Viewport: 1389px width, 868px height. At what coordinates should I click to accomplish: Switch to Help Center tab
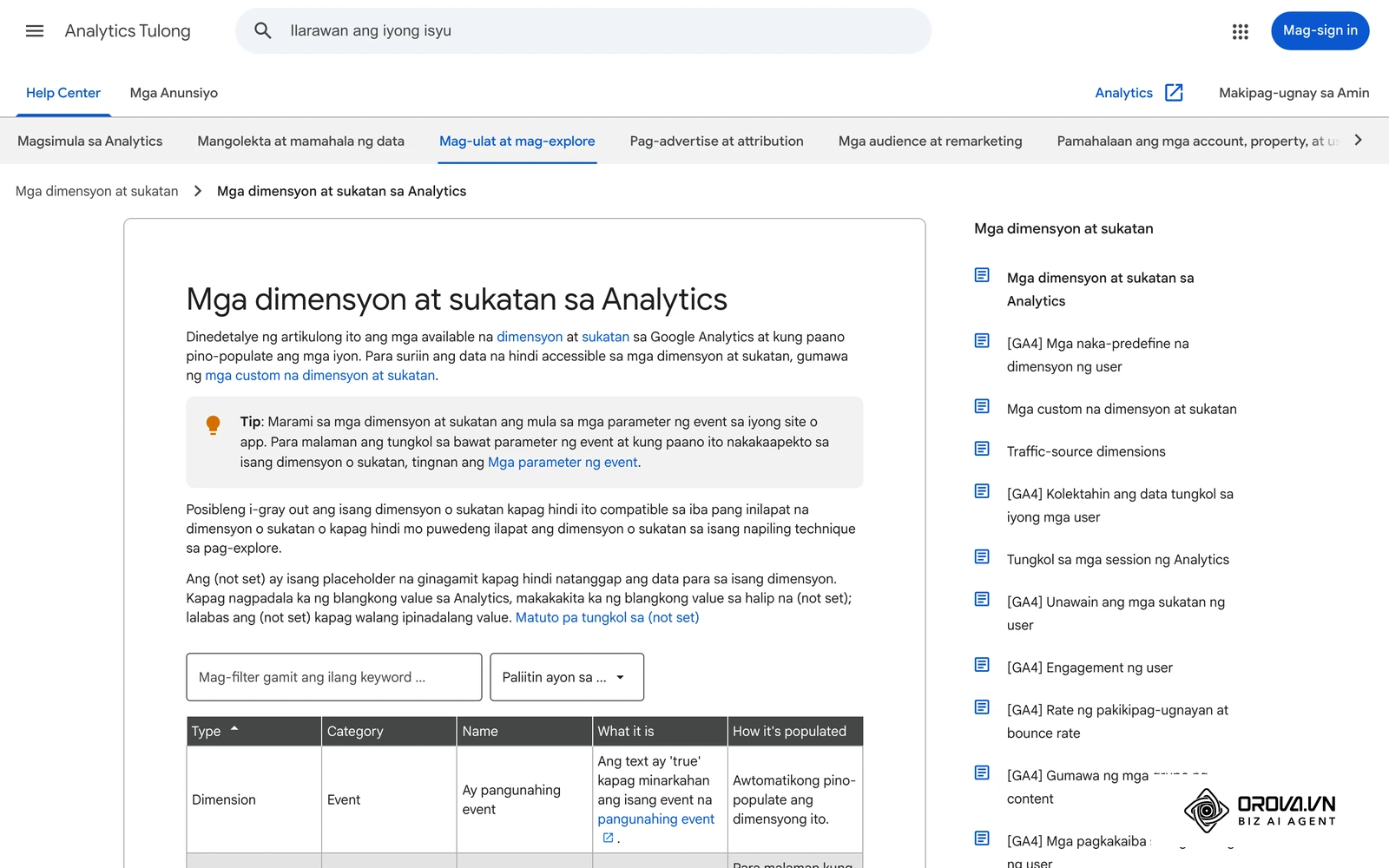63,93
